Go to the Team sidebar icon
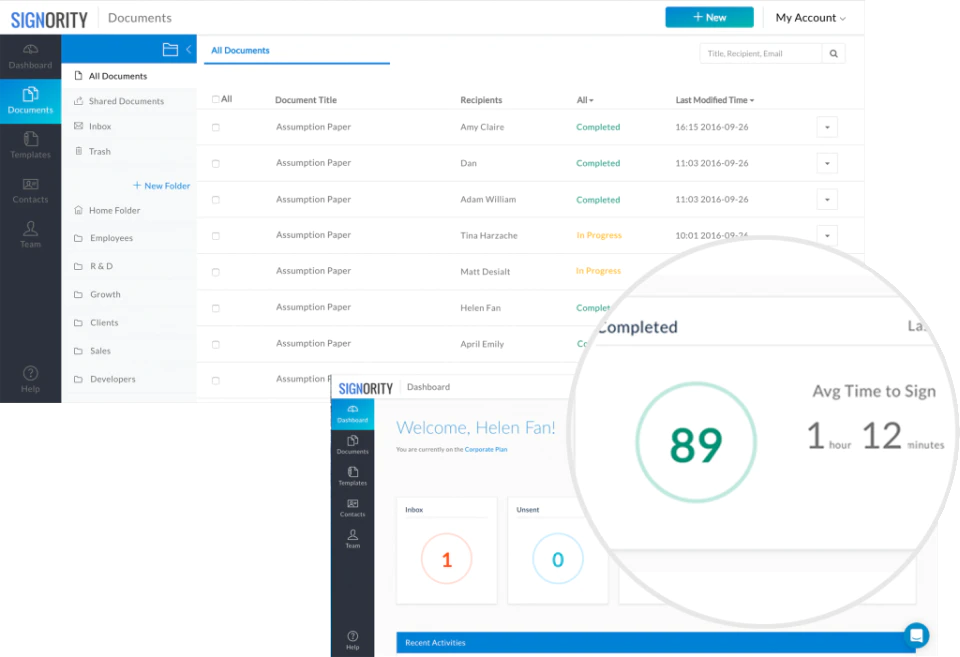 click(30, 235)
